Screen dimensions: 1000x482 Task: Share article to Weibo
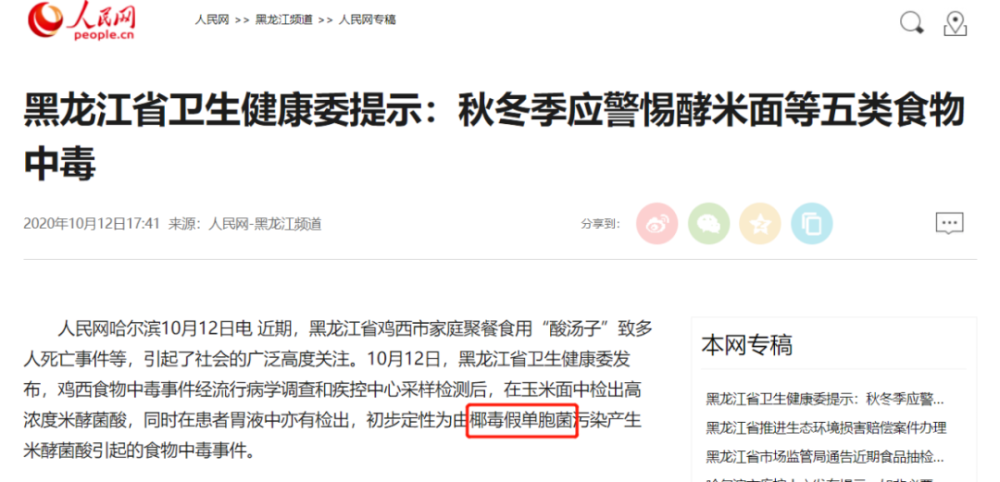click(657, 224)
